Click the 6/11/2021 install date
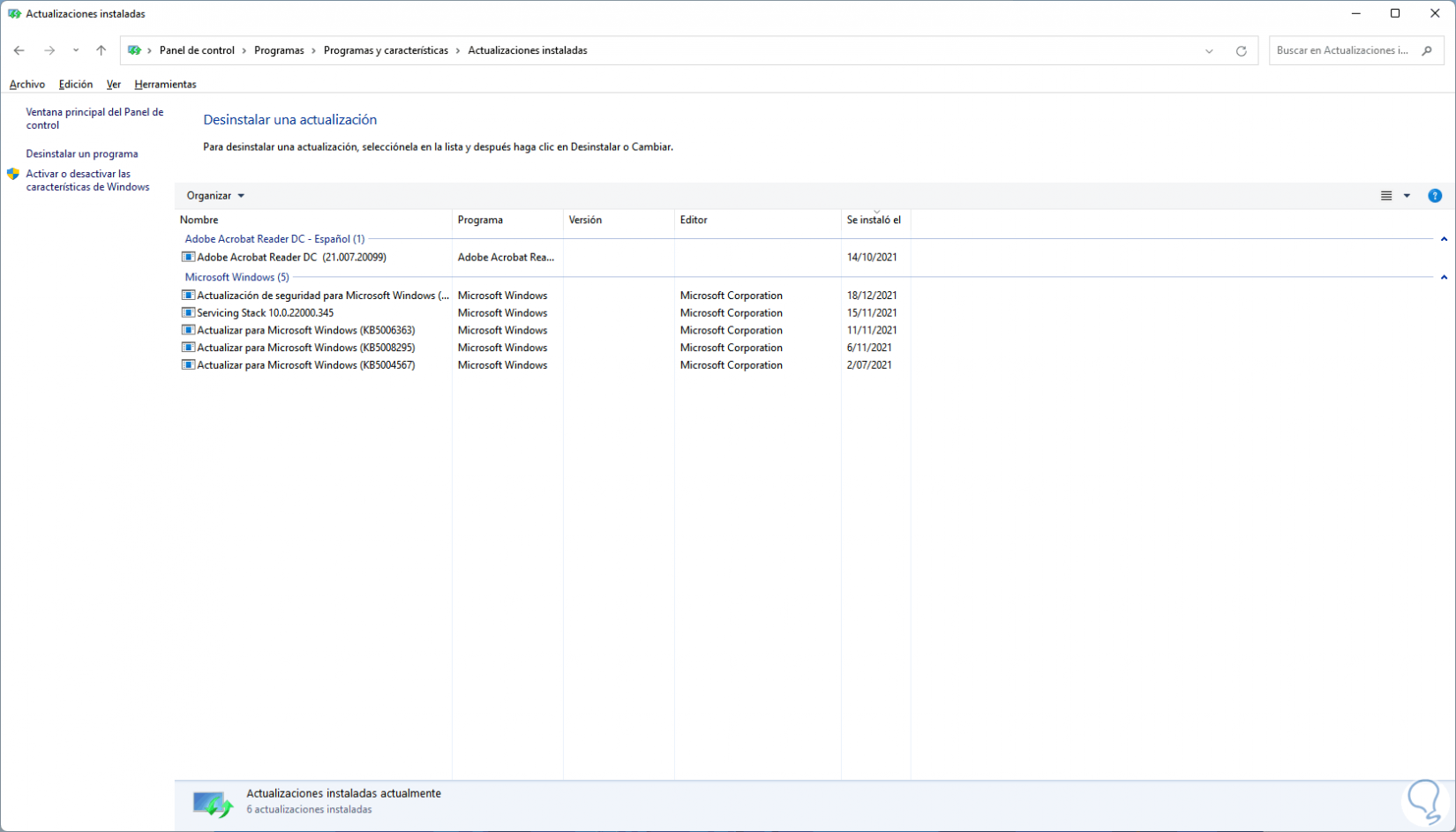Viewport: 1456px width, 832px height. point(869,348)
